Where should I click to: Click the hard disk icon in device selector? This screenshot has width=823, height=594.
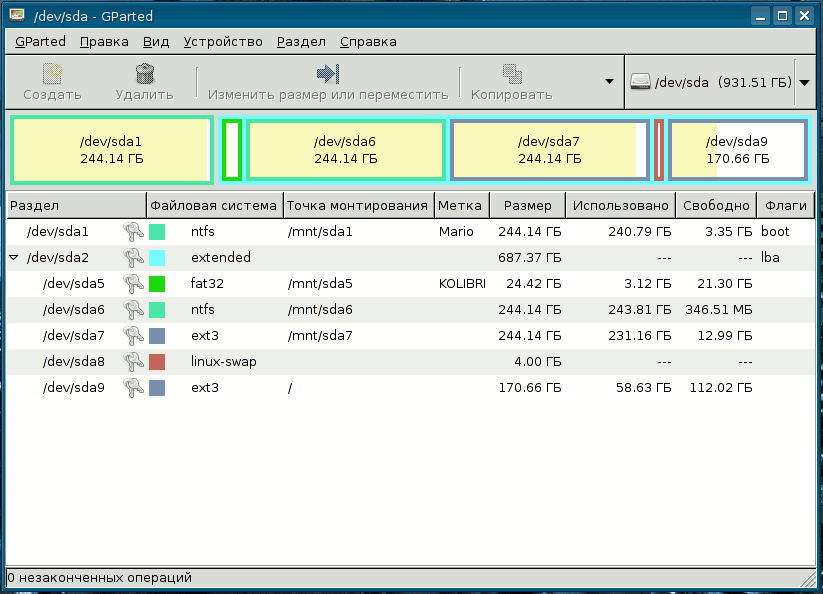click(641, 82)
